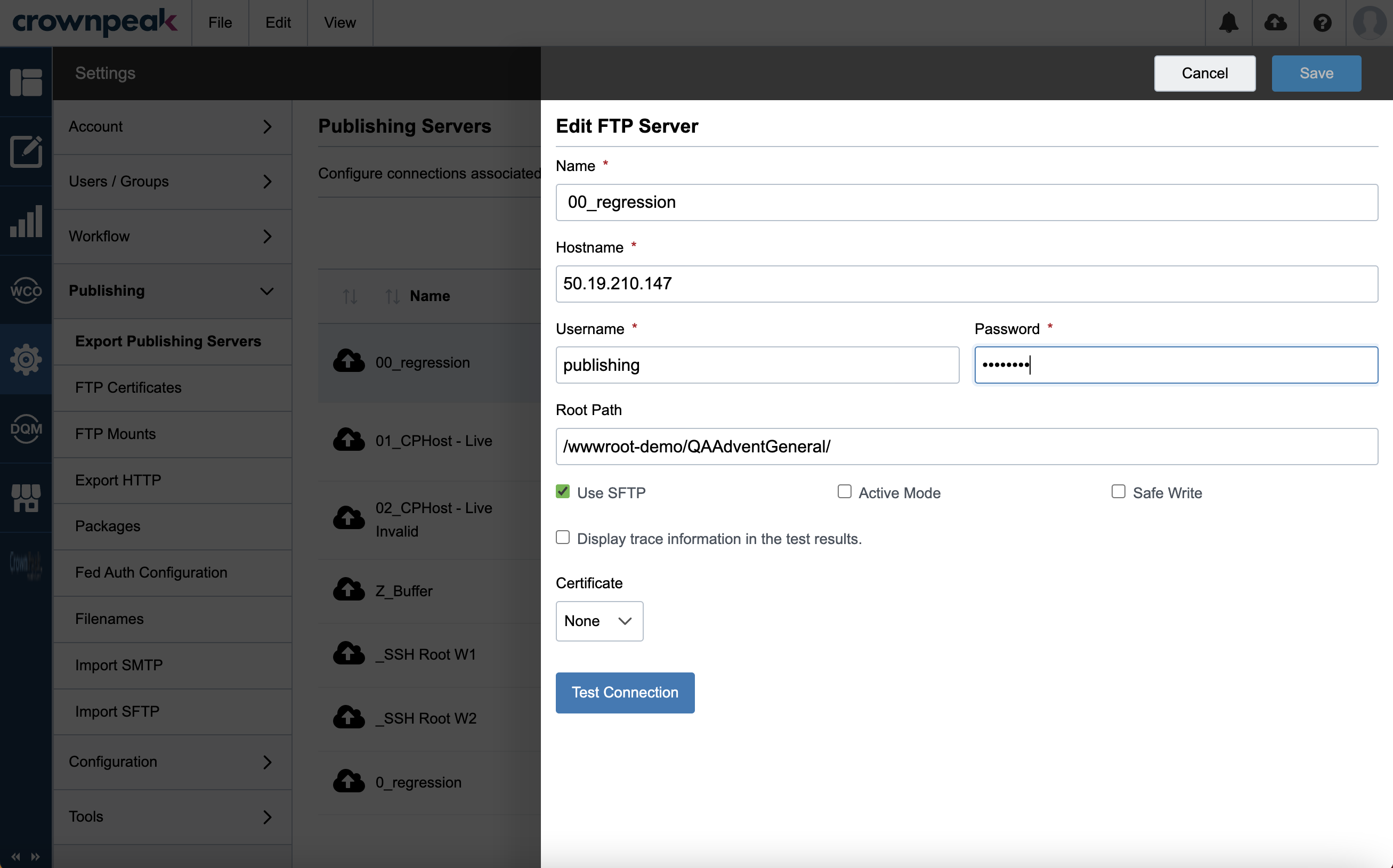Screen dimensions: 1393x868
Task: Expand the Workflow section
Action: [172, 237]
